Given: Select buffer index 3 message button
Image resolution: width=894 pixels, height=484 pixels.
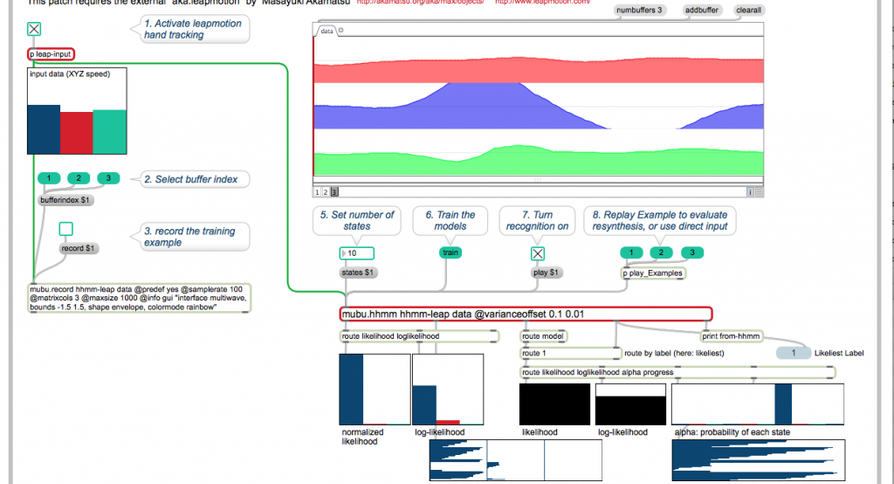Looking at the screenshot, I should (108, 178).
